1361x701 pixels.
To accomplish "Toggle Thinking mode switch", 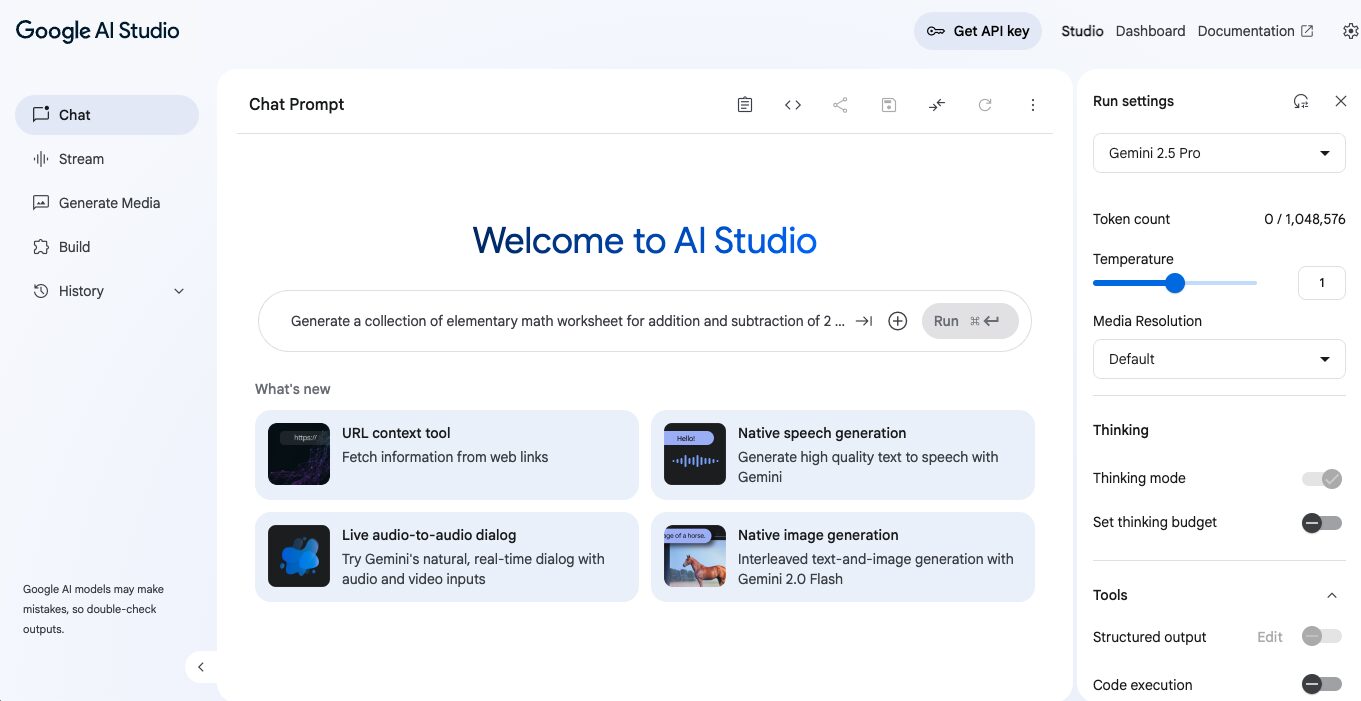I will coord(1322,479).
